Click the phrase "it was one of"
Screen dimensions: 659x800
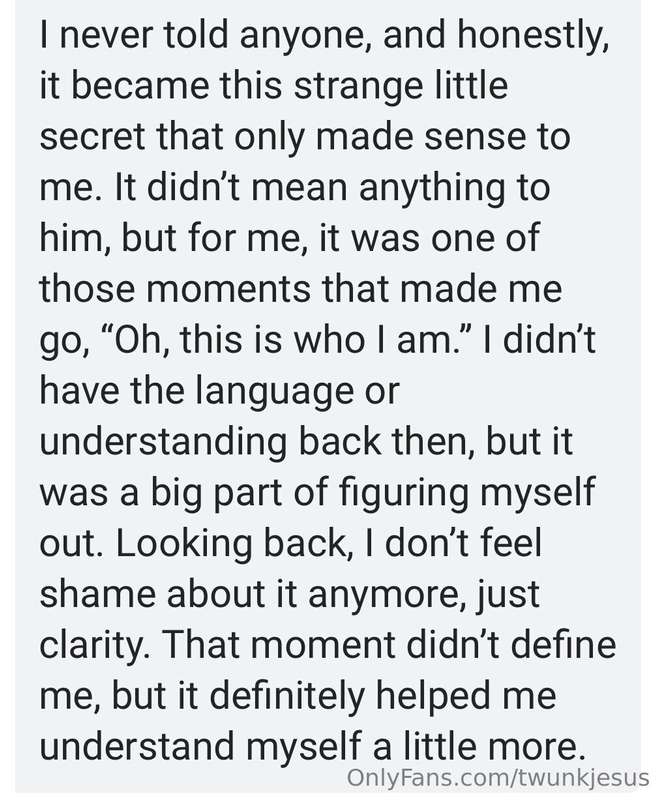428,238
